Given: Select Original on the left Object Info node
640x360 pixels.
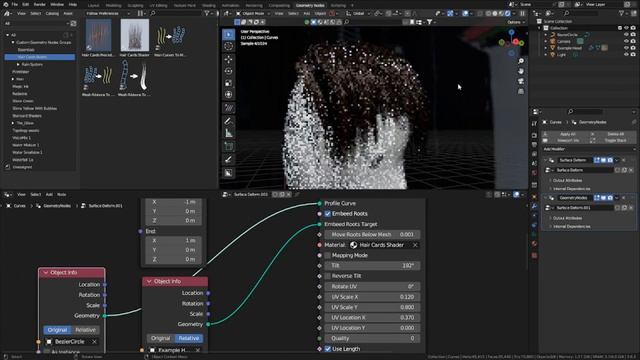Looking at the screenshot, I should (57, 330).
